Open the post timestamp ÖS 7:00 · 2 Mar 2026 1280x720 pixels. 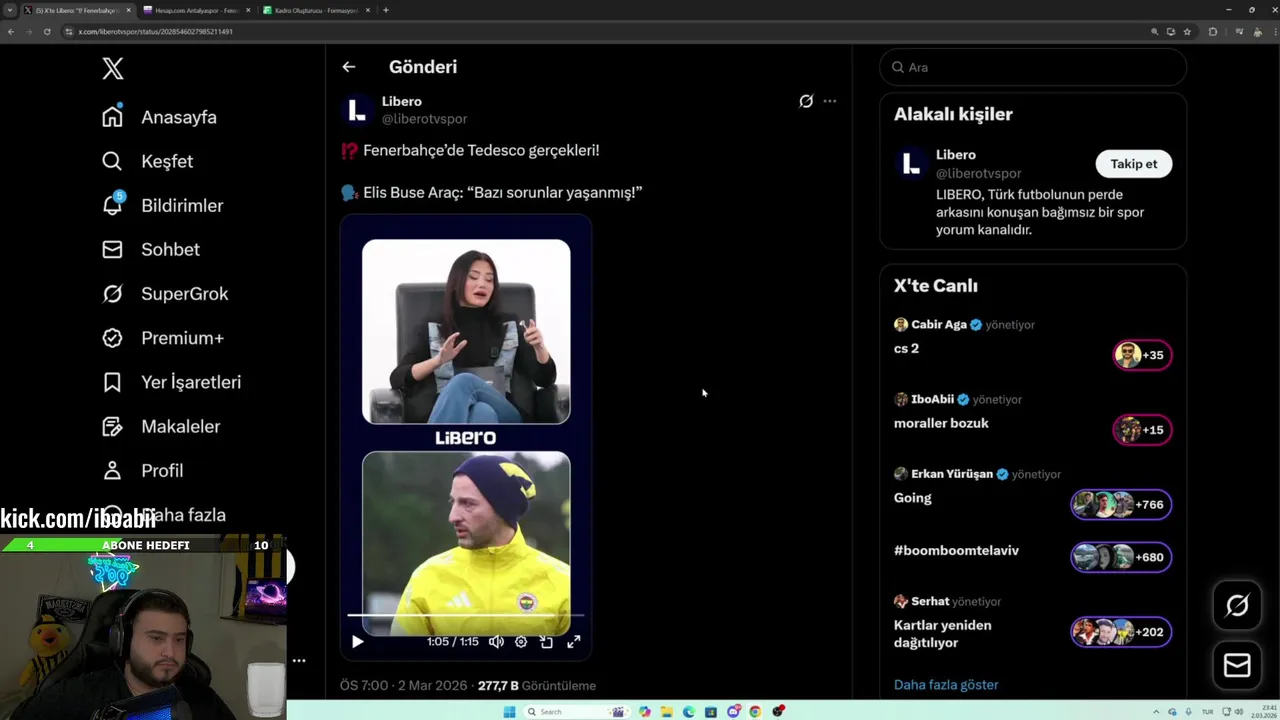pos(403,686)
